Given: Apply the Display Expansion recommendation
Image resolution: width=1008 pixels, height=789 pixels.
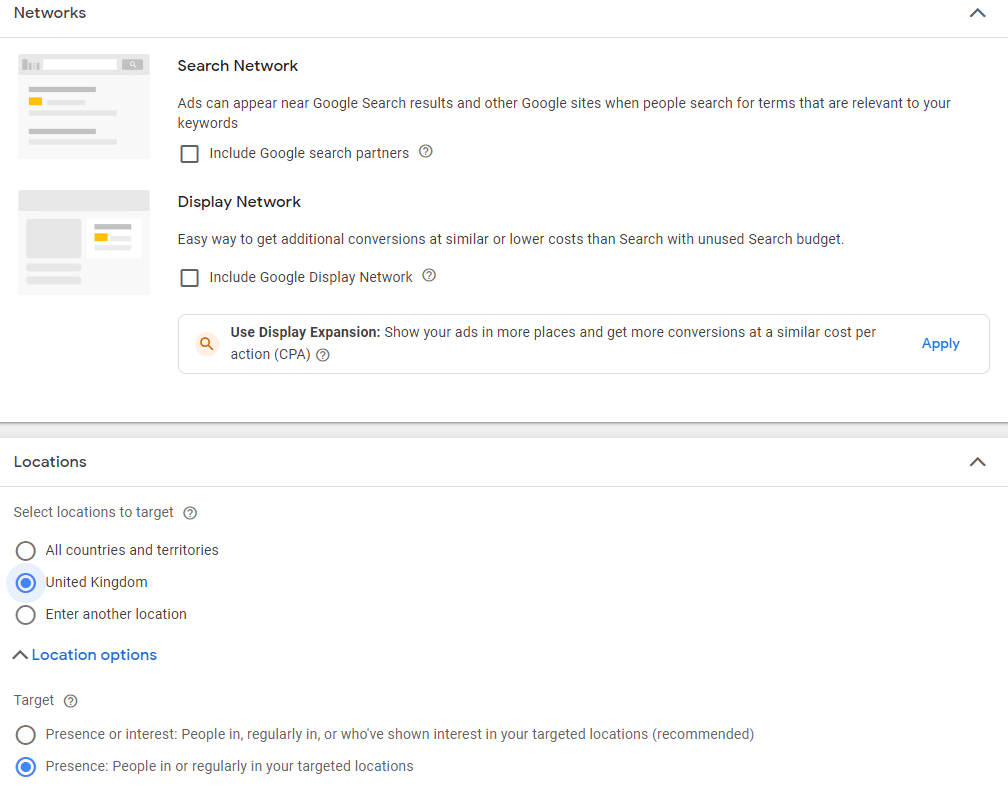Looking at the screenshot, I should (x=940, y=343).
